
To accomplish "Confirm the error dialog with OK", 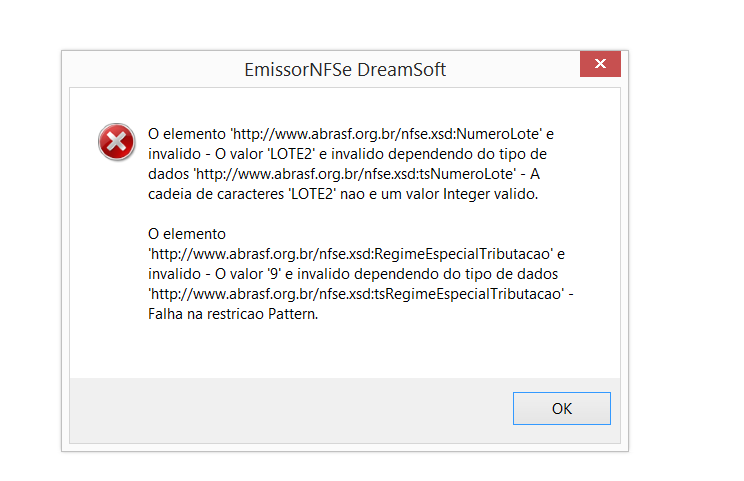I will click(x=561, y=408).
